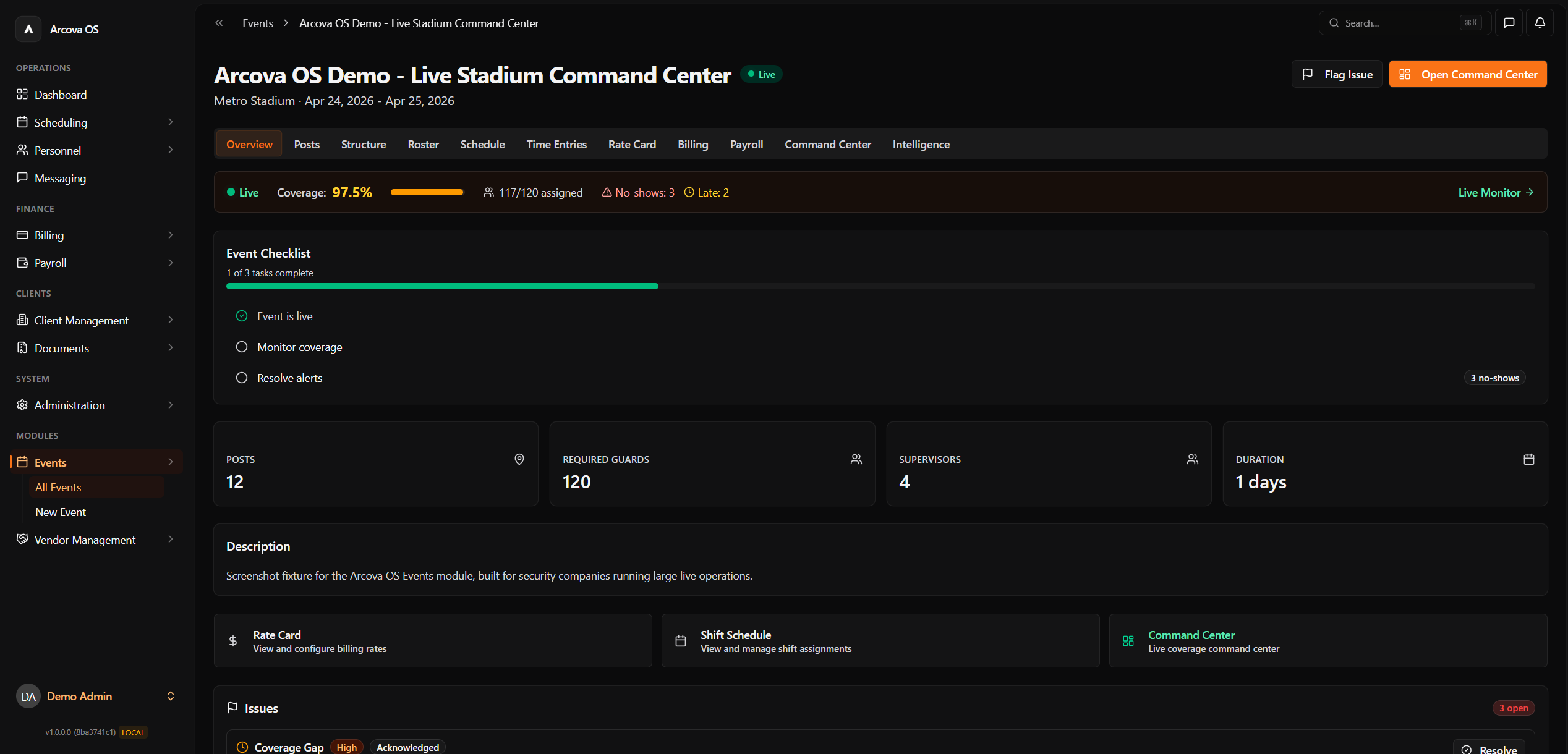
Task: Open the Demo Admin account switcher
Action: [x=96, y=697]
